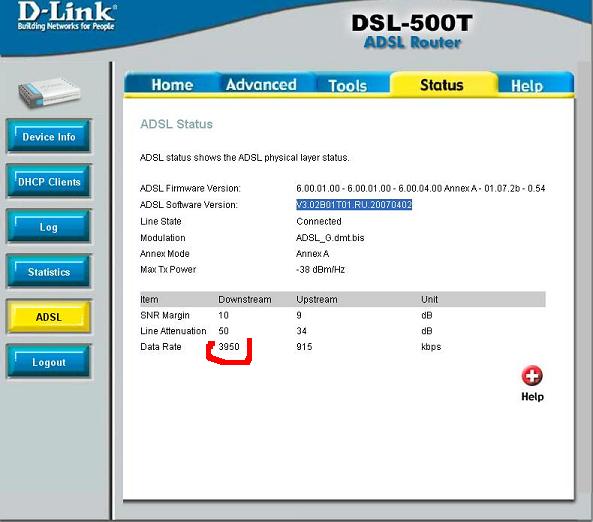Click the Line Attenuation row label
Image resolution: width=593 pixels, height=522 pixels.
pos(173,331)
